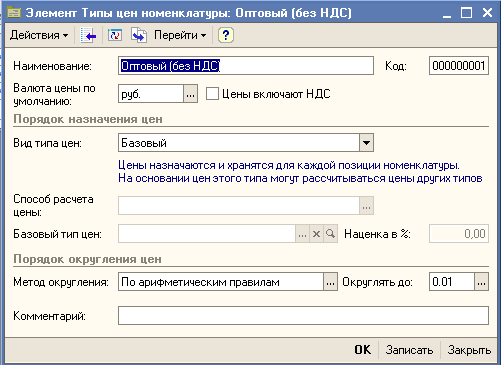Expand the Вид типа цен dropdown
The width and height of the screenshot is (501, 365).
tap(366, 143)
